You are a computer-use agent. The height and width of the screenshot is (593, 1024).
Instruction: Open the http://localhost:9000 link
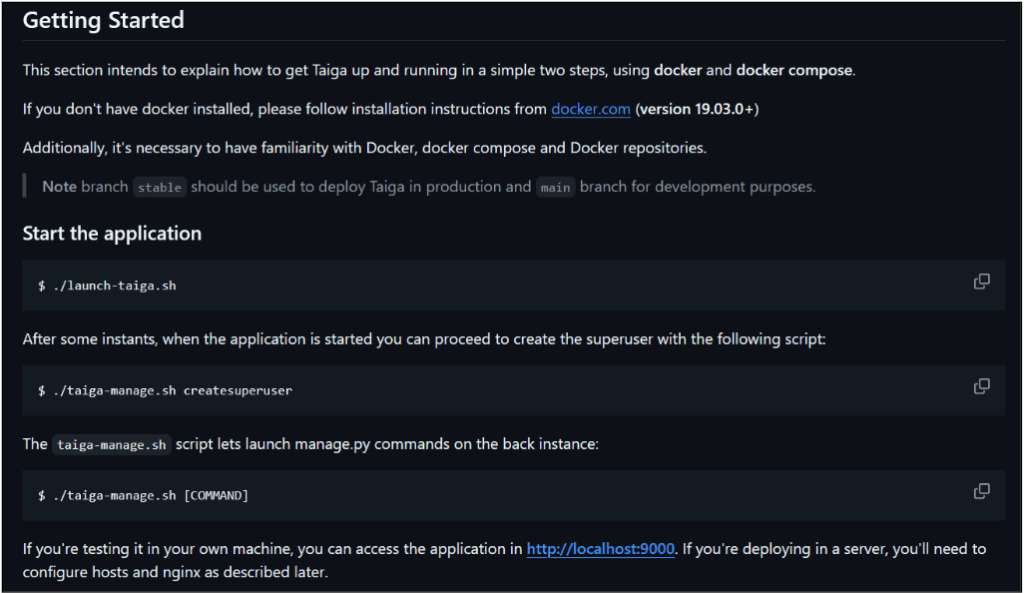[601, 549]
